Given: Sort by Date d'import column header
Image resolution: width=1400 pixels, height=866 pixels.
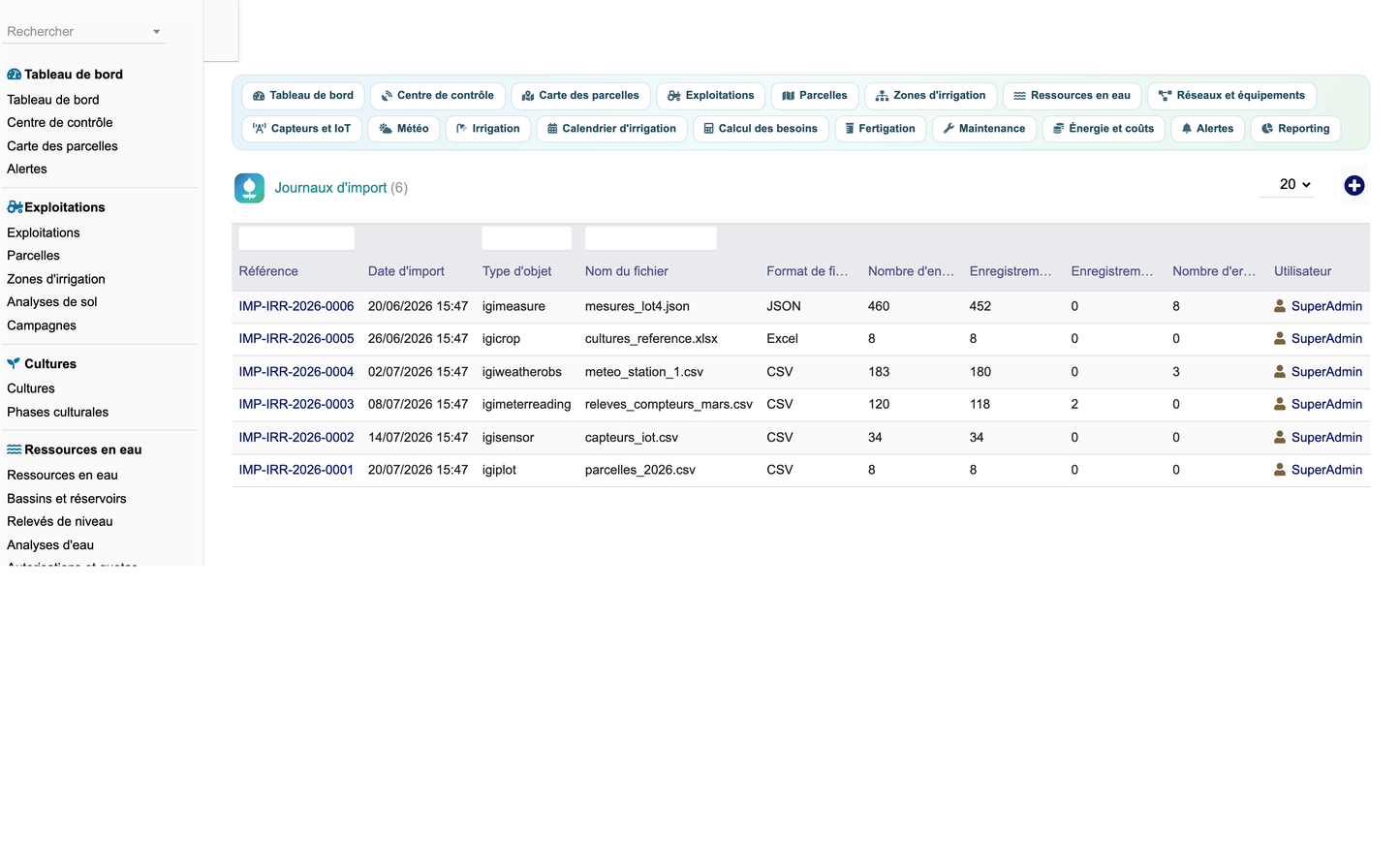Looking at the screenshot, I should (x=406, y=271).
